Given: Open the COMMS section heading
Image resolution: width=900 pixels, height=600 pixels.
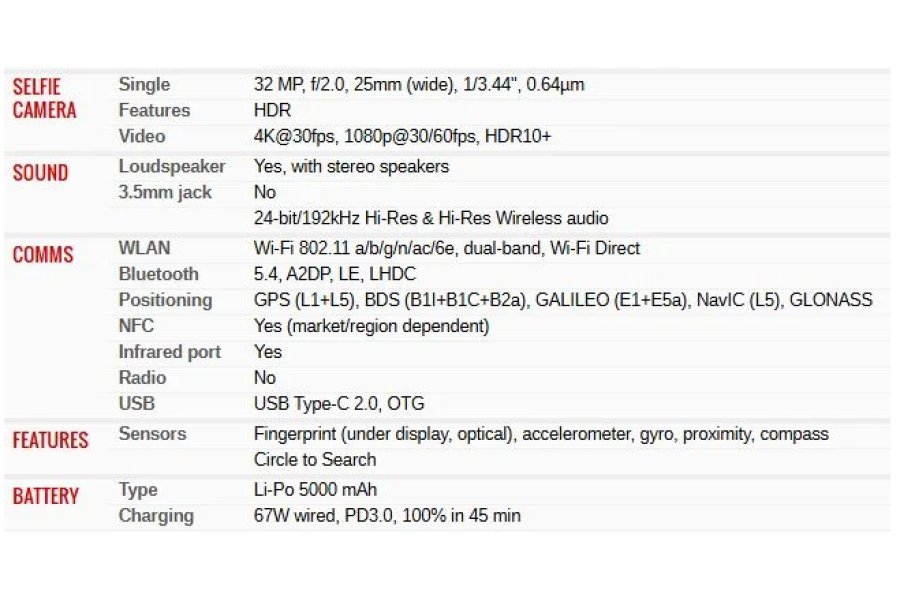Looking at the screenshot, I should tap(43, 254).
